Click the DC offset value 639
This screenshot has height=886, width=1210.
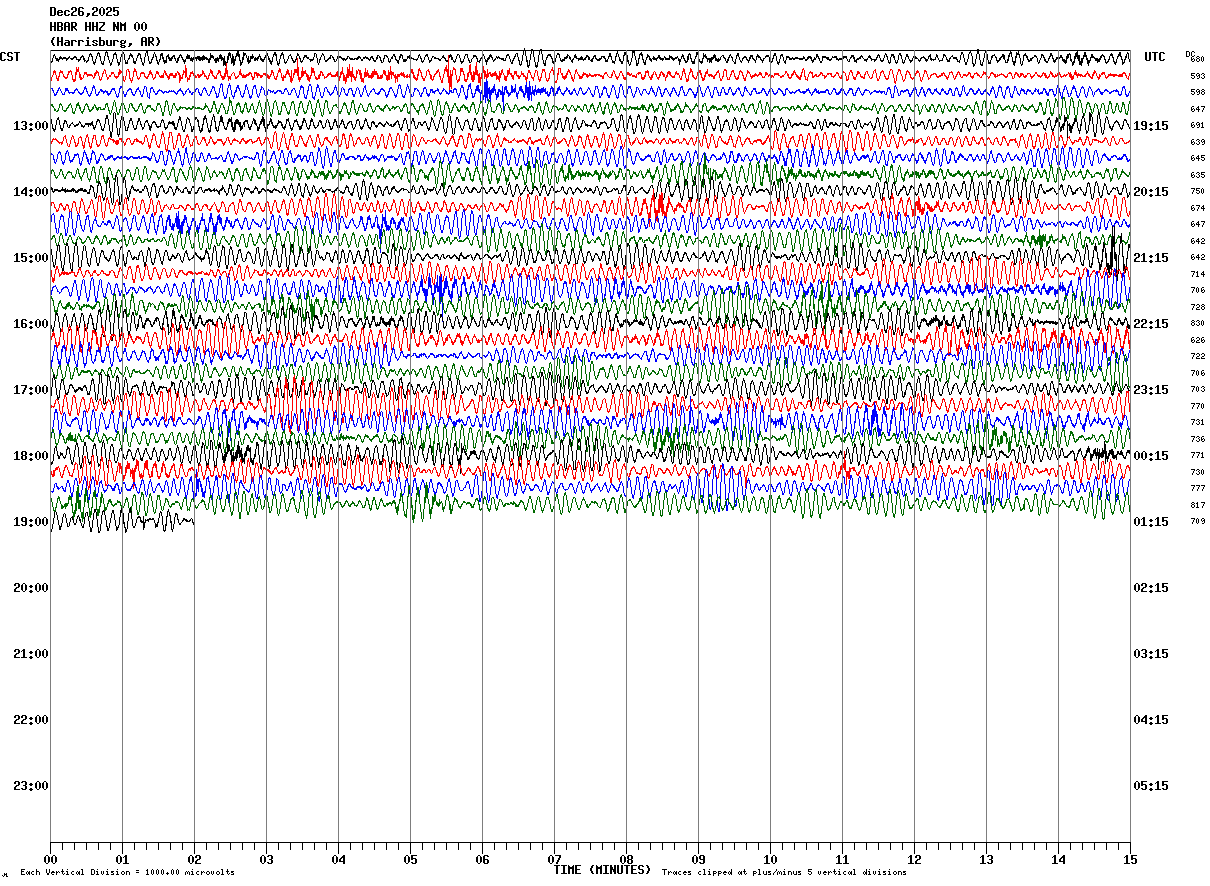coord(1197,142)
